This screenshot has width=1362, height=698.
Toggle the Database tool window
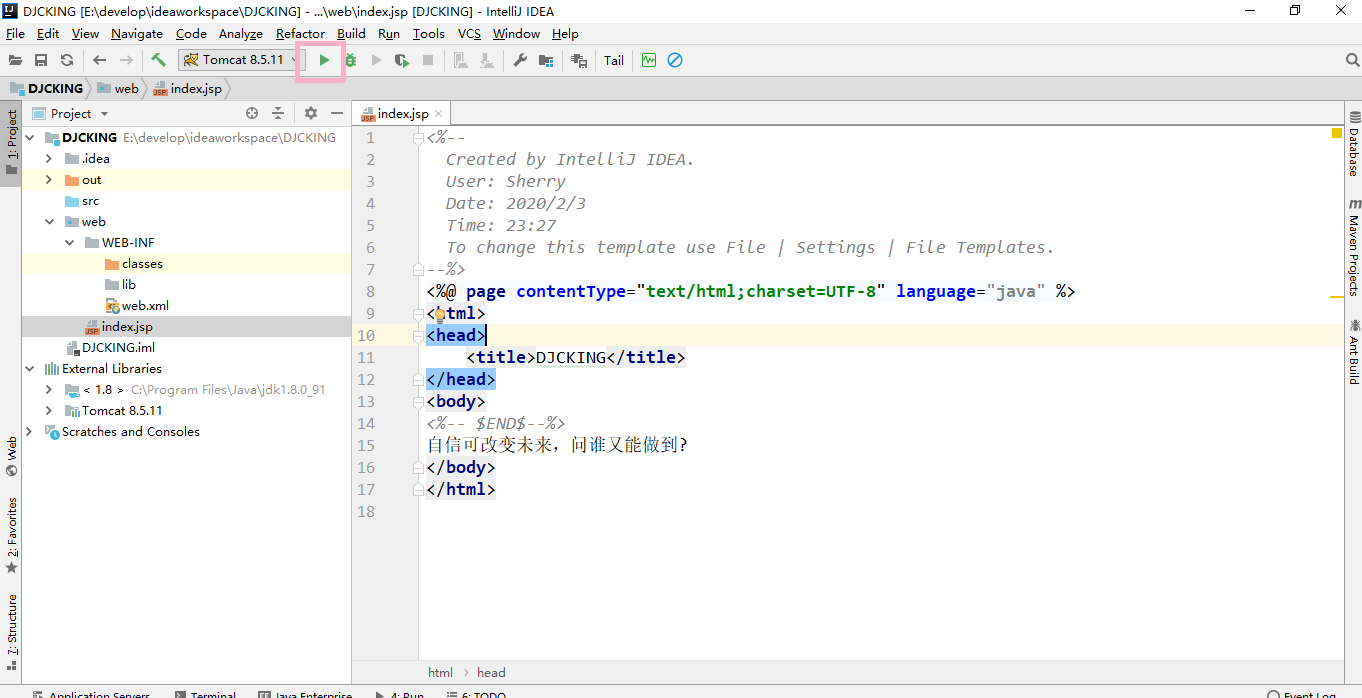click(1353, 144)
